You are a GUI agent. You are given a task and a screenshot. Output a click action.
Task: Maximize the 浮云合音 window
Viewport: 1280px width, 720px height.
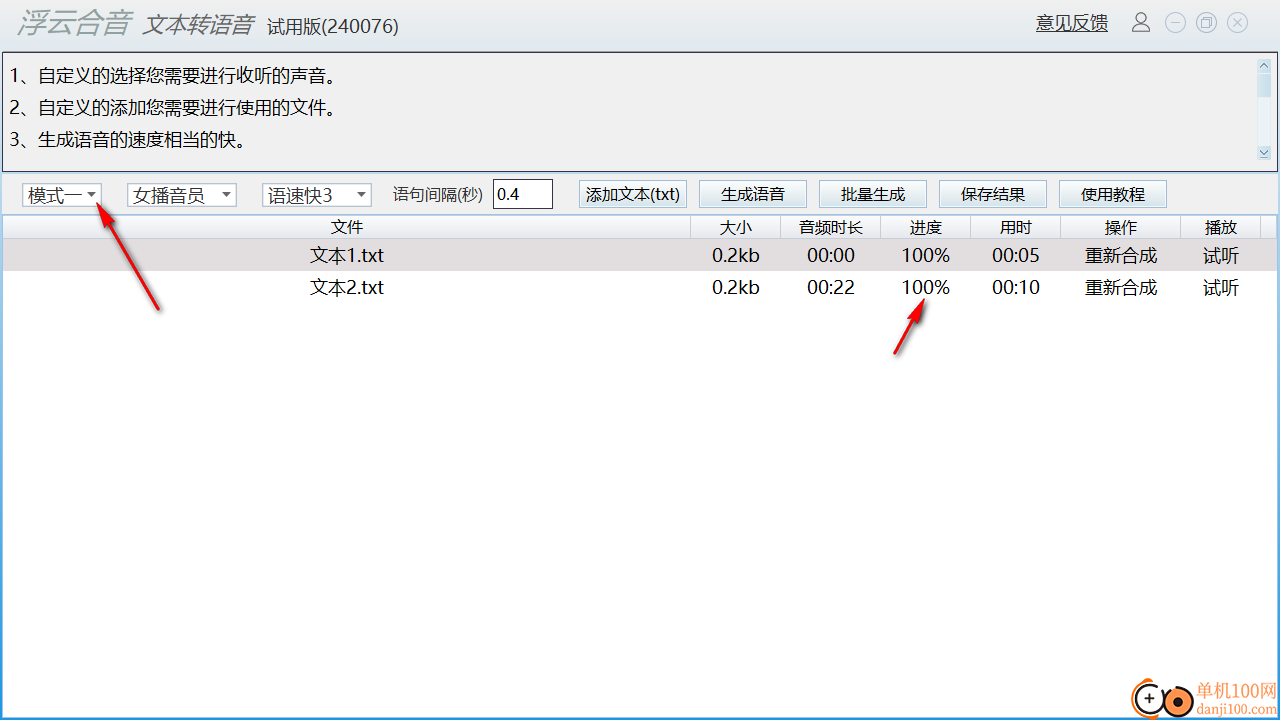click(1206, 22)
